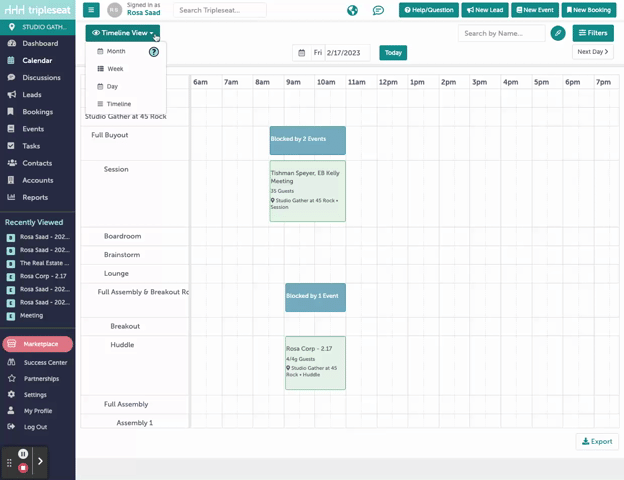Stop the screen recording
Image resolution: width=624 pixels, height=480 pixels.
23,468
